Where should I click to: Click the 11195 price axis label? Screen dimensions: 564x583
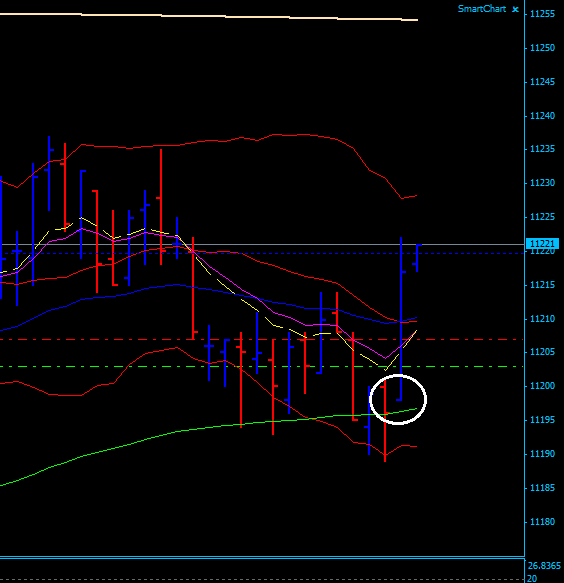coord(542,420)
